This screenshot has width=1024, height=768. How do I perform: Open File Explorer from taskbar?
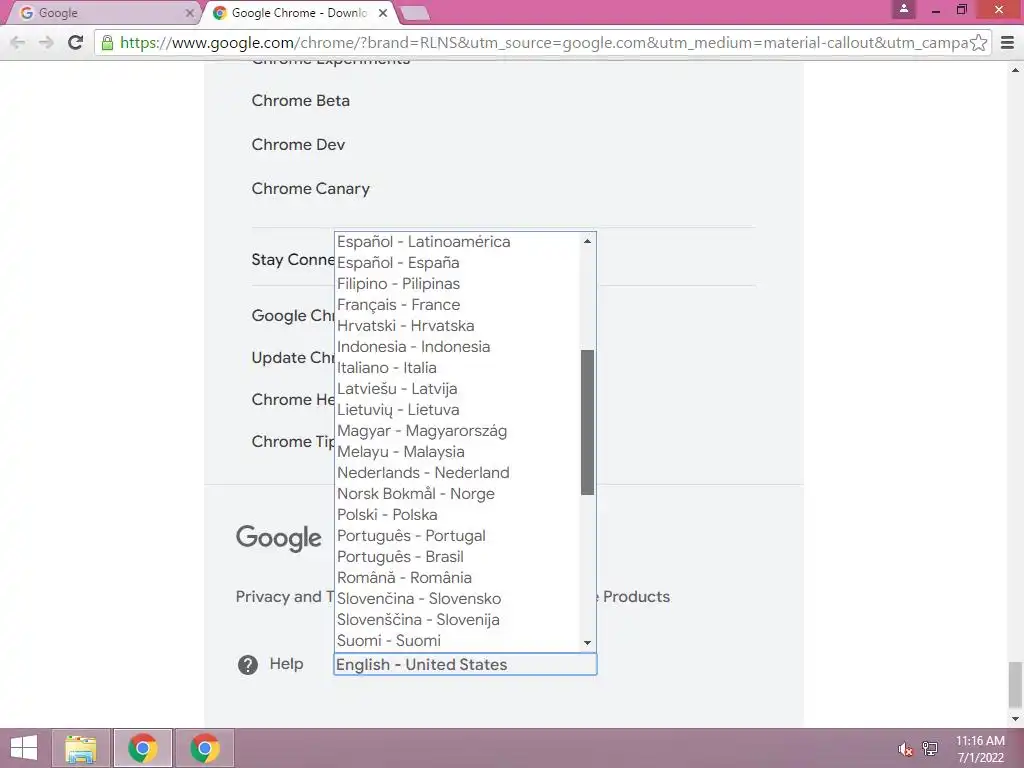(x=80, y=748)
